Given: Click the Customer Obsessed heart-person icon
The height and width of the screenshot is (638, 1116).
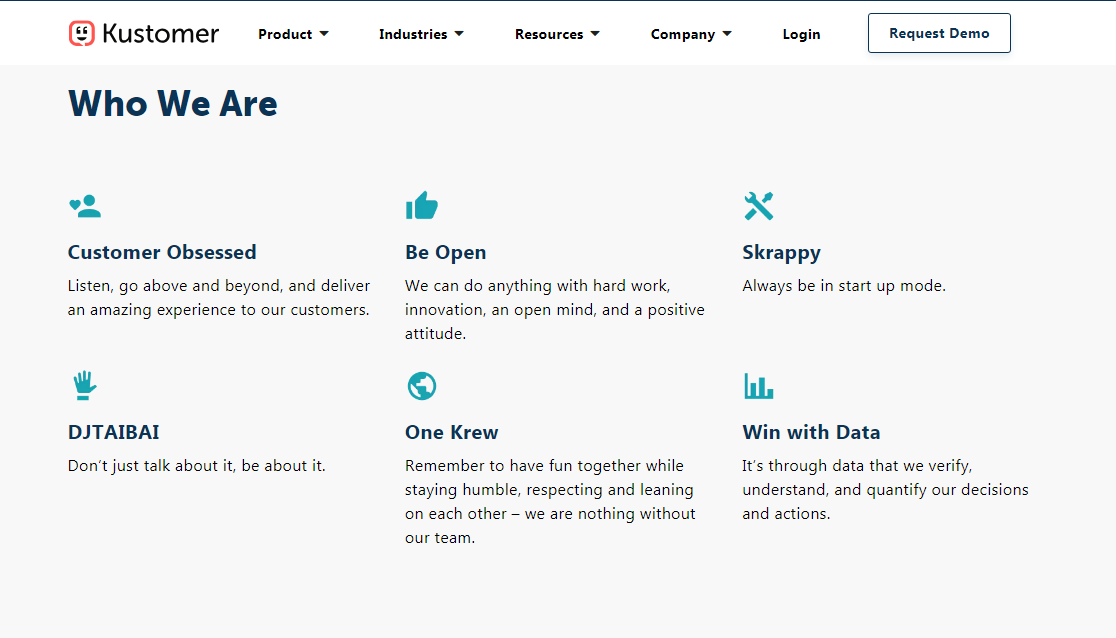Looking at the screenshot, I should coord(85,207).
